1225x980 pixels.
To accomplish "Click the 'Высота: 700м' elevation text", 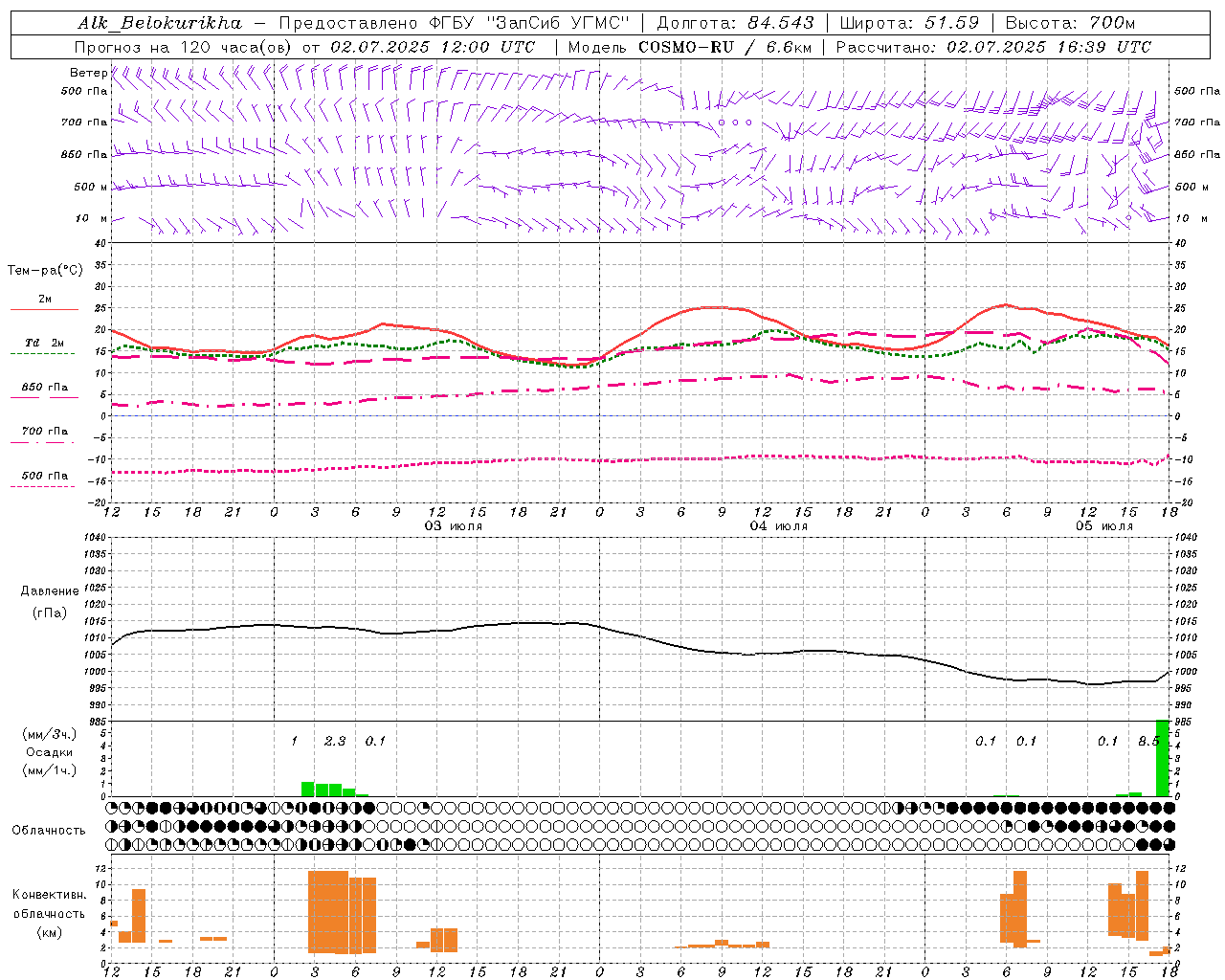I will coord(1070,23).
